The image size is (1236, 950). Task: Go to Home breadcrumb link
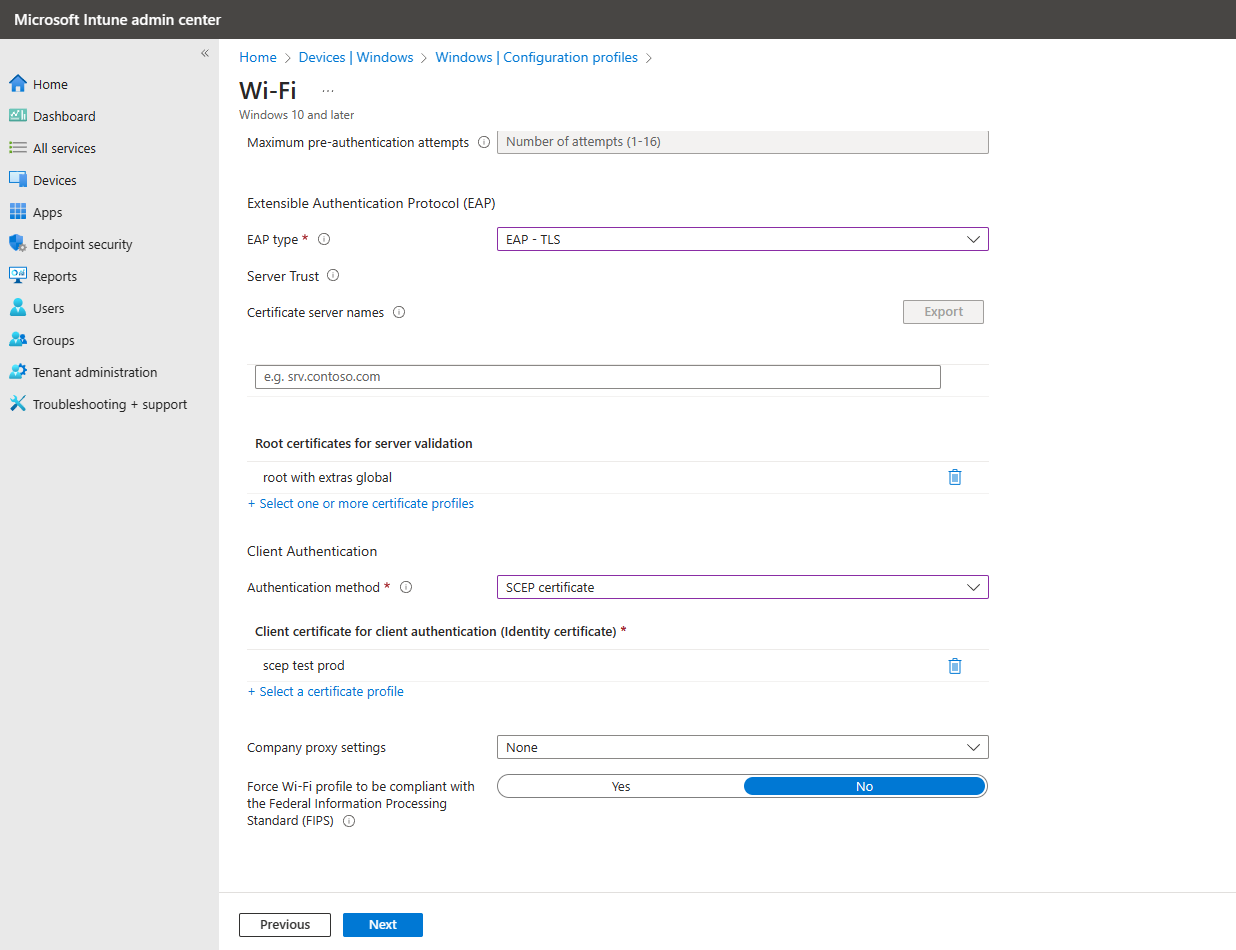click(258, 58)
